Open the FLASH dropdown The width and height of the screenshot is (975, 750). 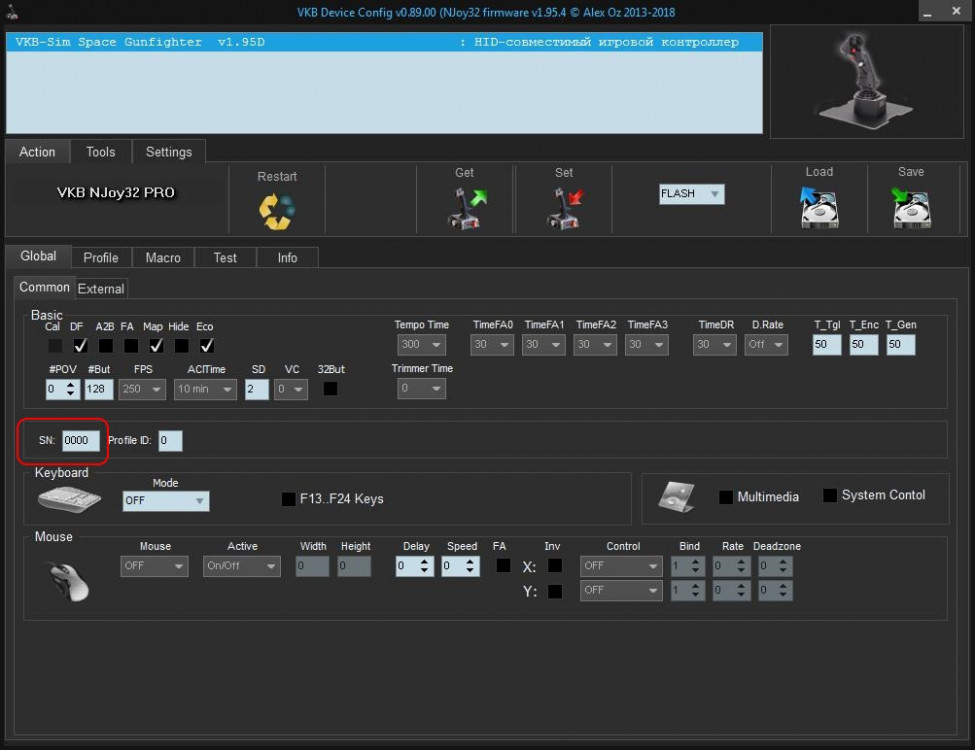pyautogui.click(x=691, y=194)
